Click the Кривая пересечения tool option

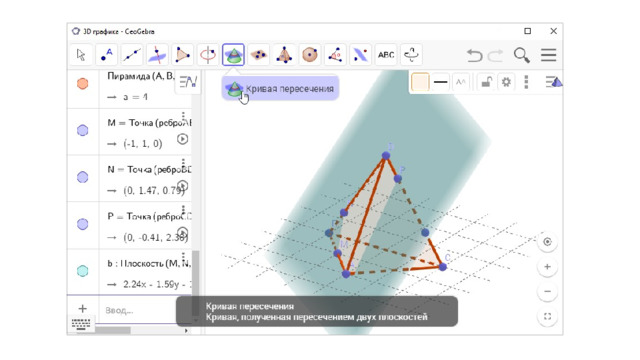[x=280, y=88]
